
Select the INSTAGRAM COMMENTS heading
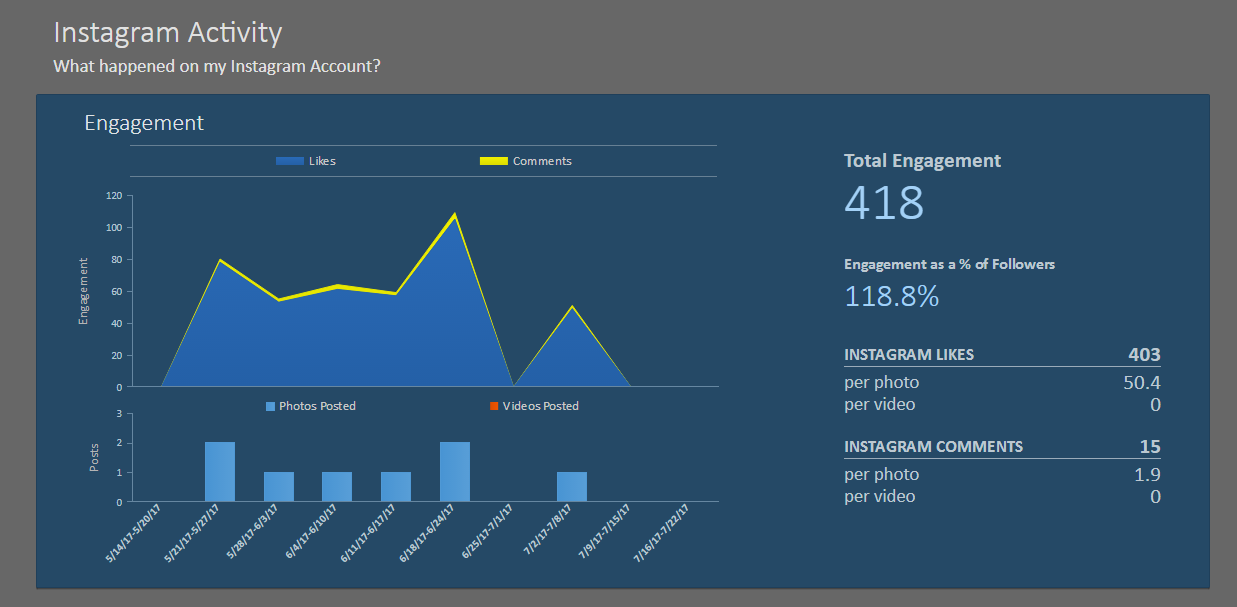934,446
